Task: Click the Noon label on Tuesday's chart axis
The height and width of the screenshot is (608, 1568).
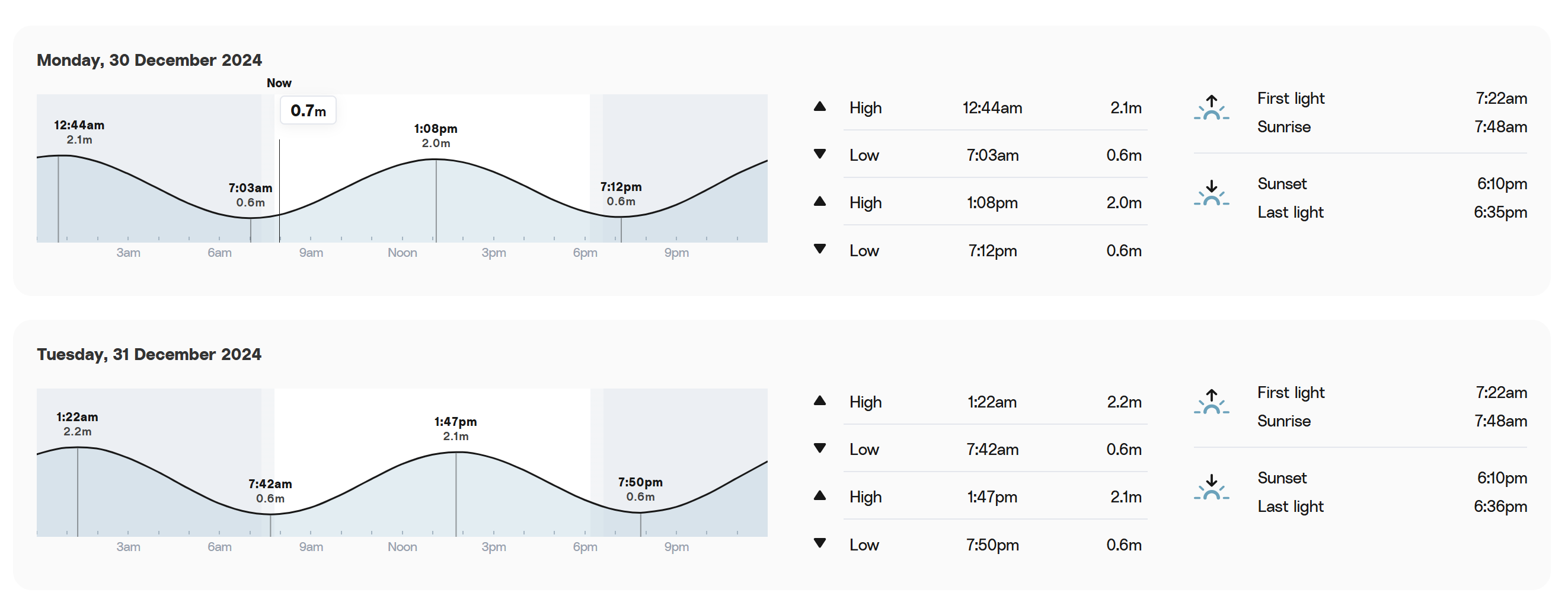Action: 403,546
